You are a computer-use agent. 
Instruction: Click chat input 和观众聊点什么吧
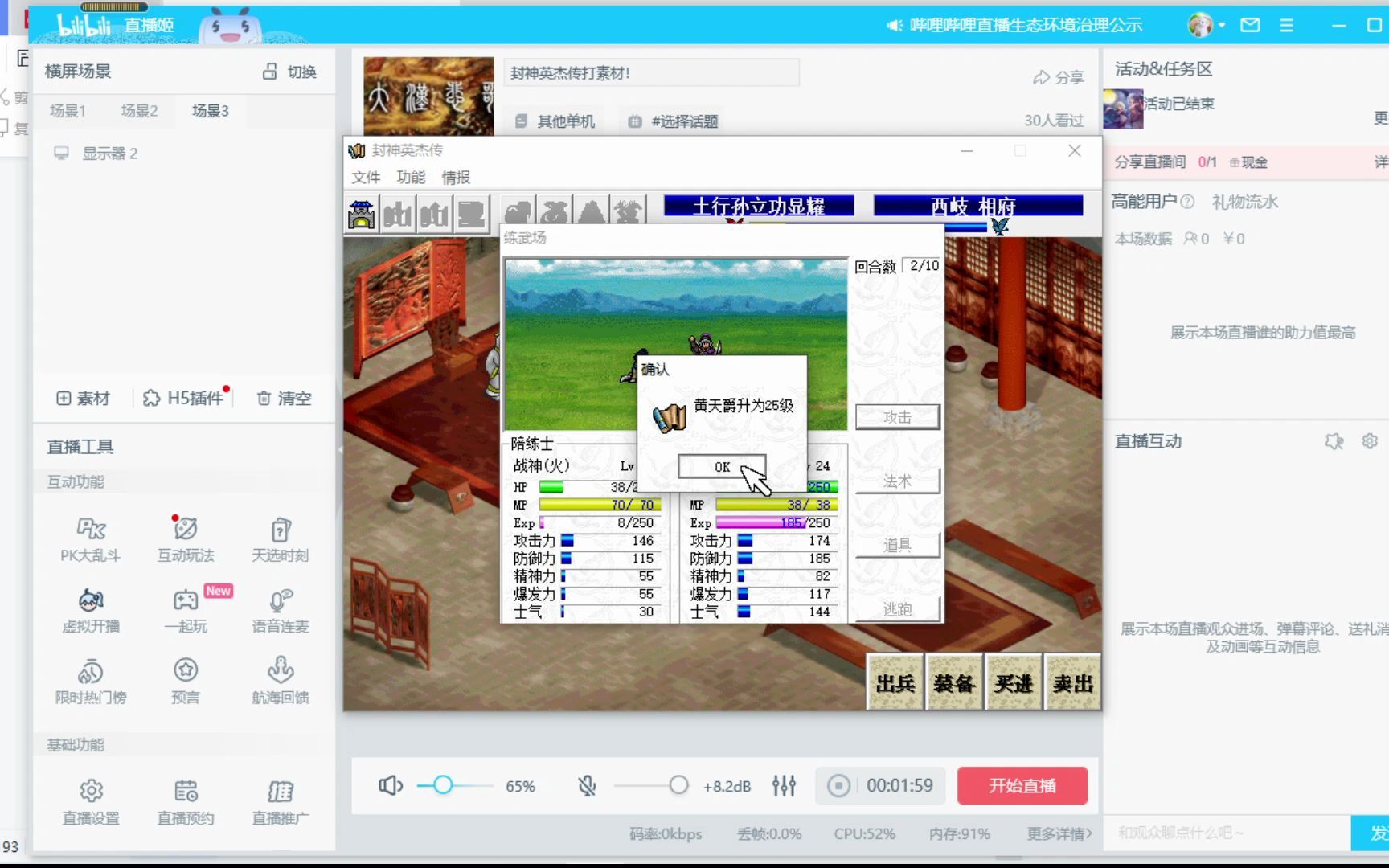pos(1227,833)
